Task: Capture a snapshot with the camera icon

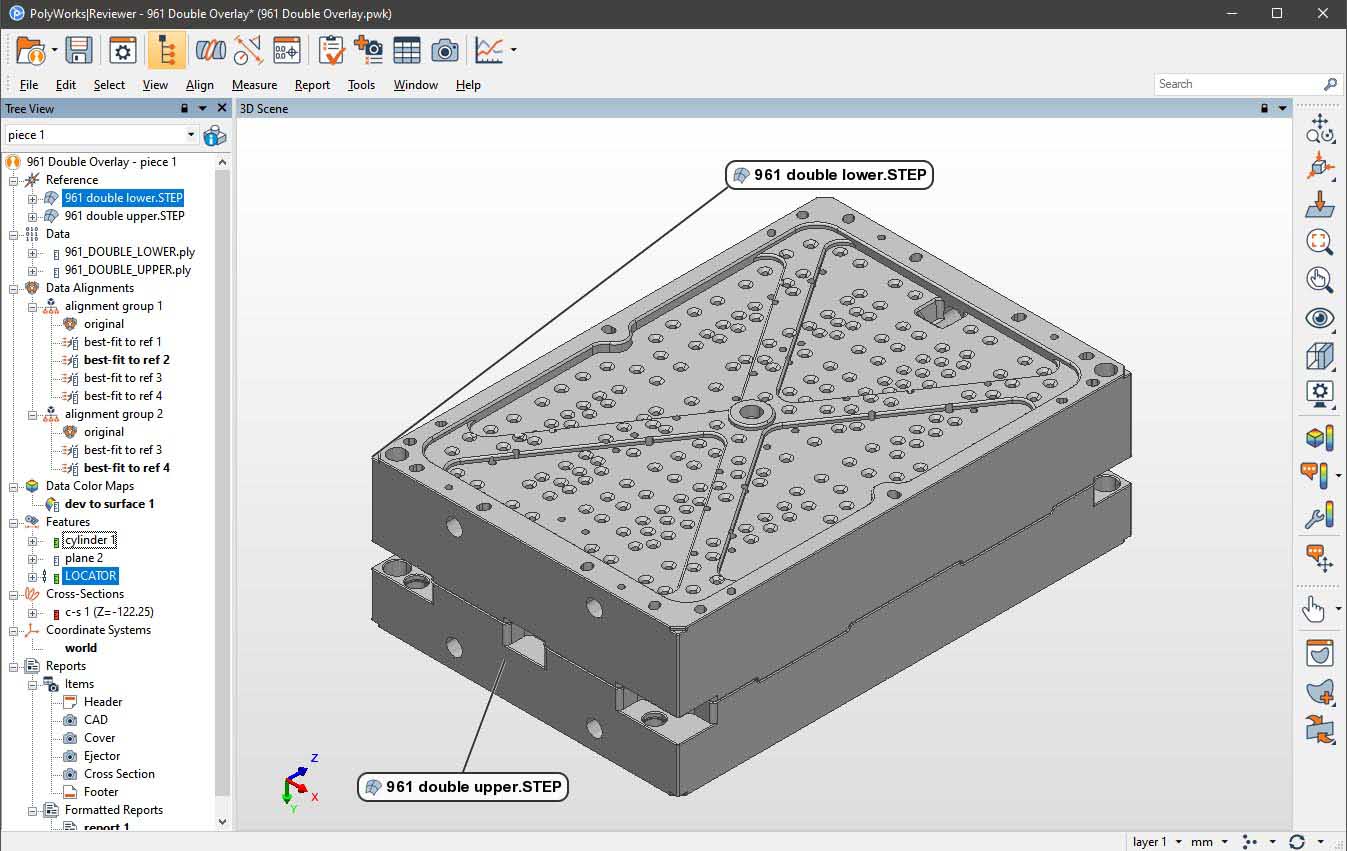Action: click(445, 50)
